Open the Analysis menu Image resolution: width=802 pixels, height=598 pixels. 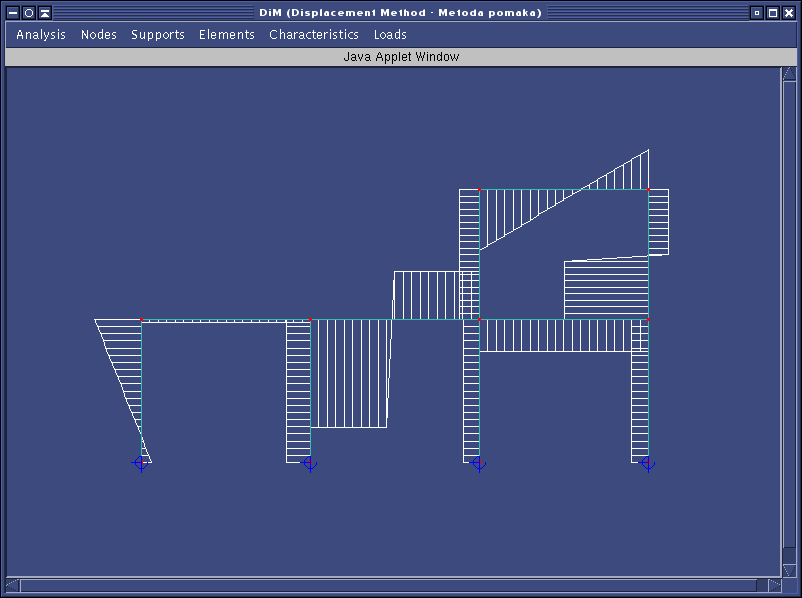(41, 35)
